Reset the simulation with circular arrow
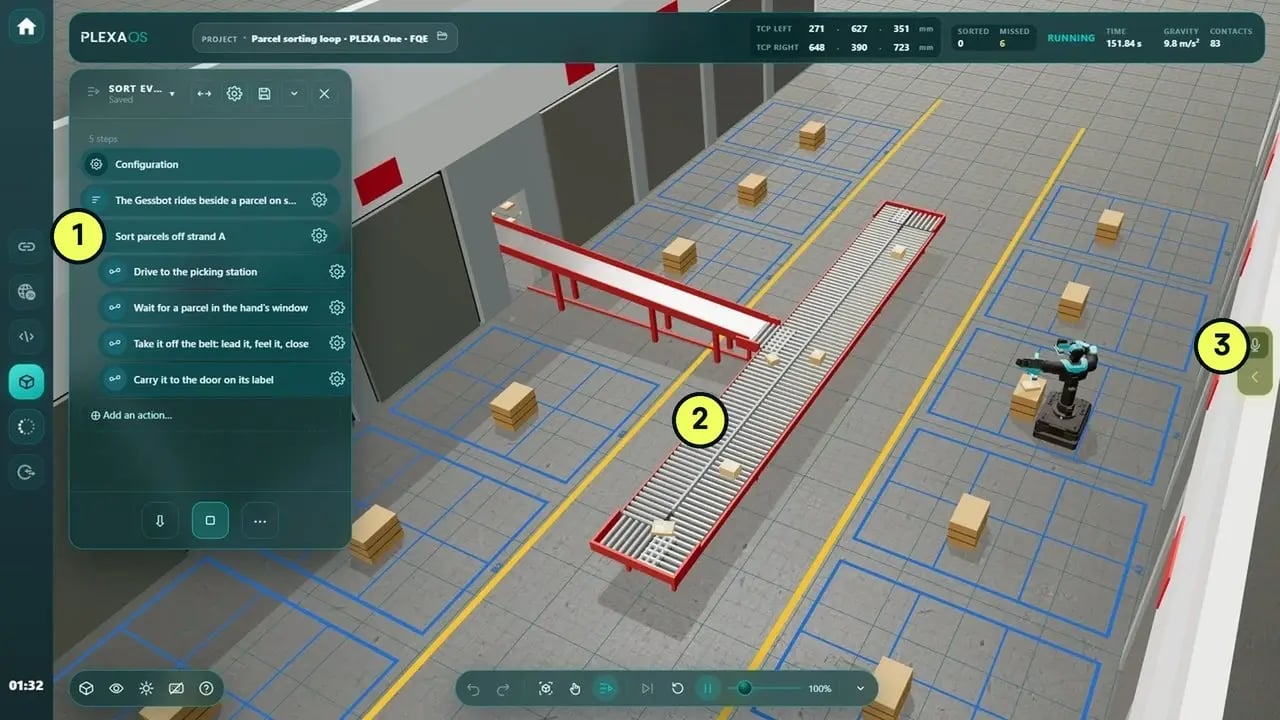1280x720 pixels. click(x=677, y=688)
